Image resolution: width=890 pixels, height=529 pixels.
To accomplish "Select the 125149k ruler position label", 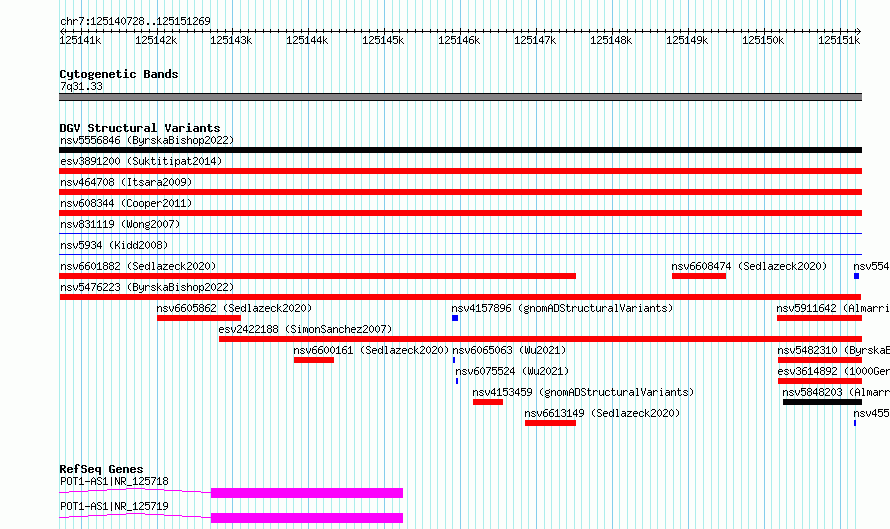I will click(687, 40).
